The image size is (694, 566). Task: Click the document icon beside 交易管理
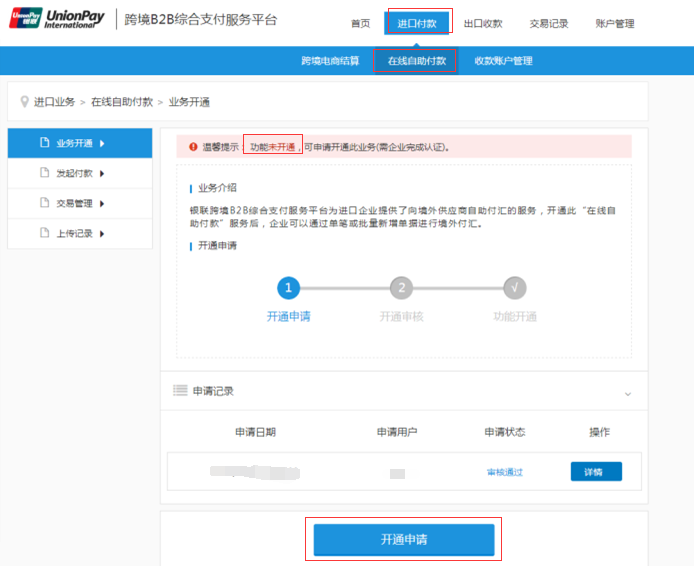44,203
